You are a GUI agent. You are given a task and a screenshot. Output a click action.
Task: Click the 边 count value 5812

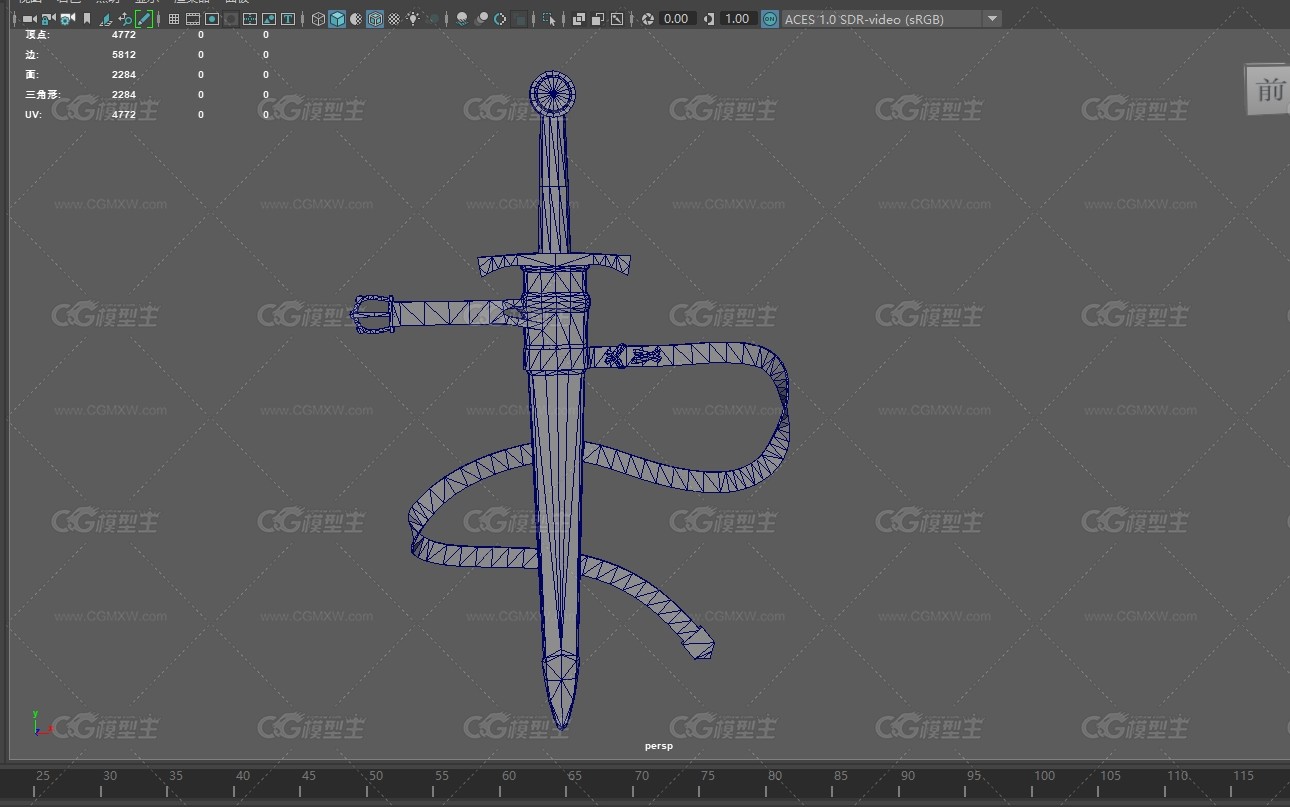point(124,55)
